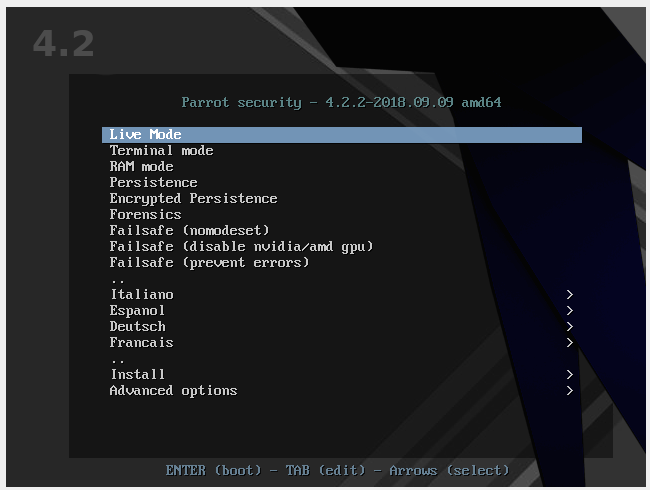
Task: Click the chevron on the Deutsch row
Action: coord(569,327)
